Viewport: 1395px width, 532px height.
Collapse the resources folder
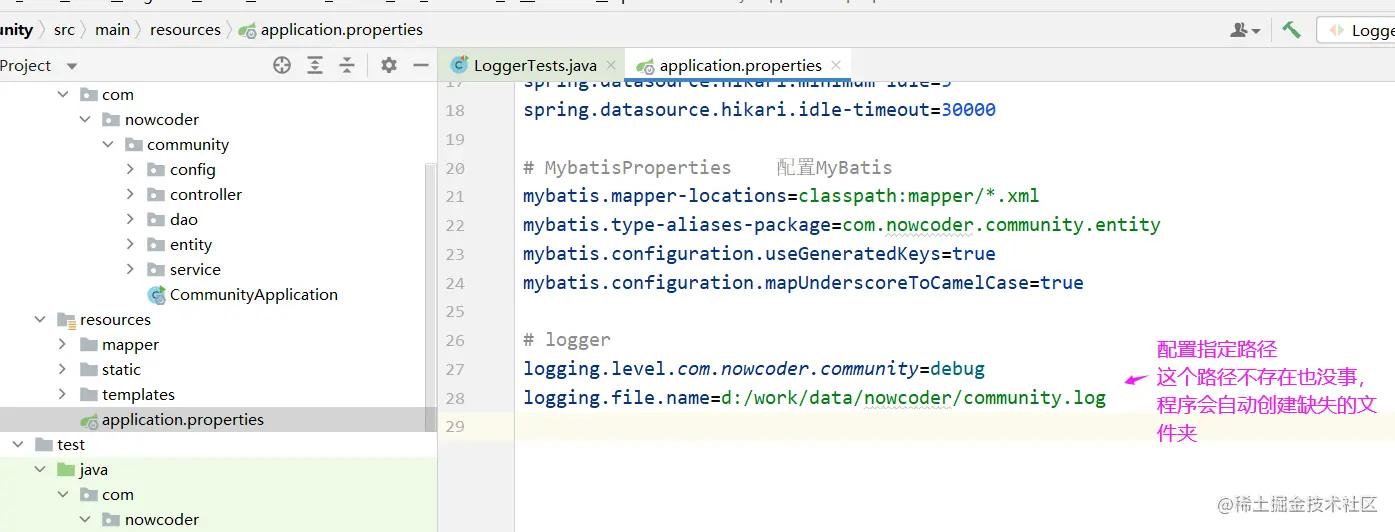point(40,319)
